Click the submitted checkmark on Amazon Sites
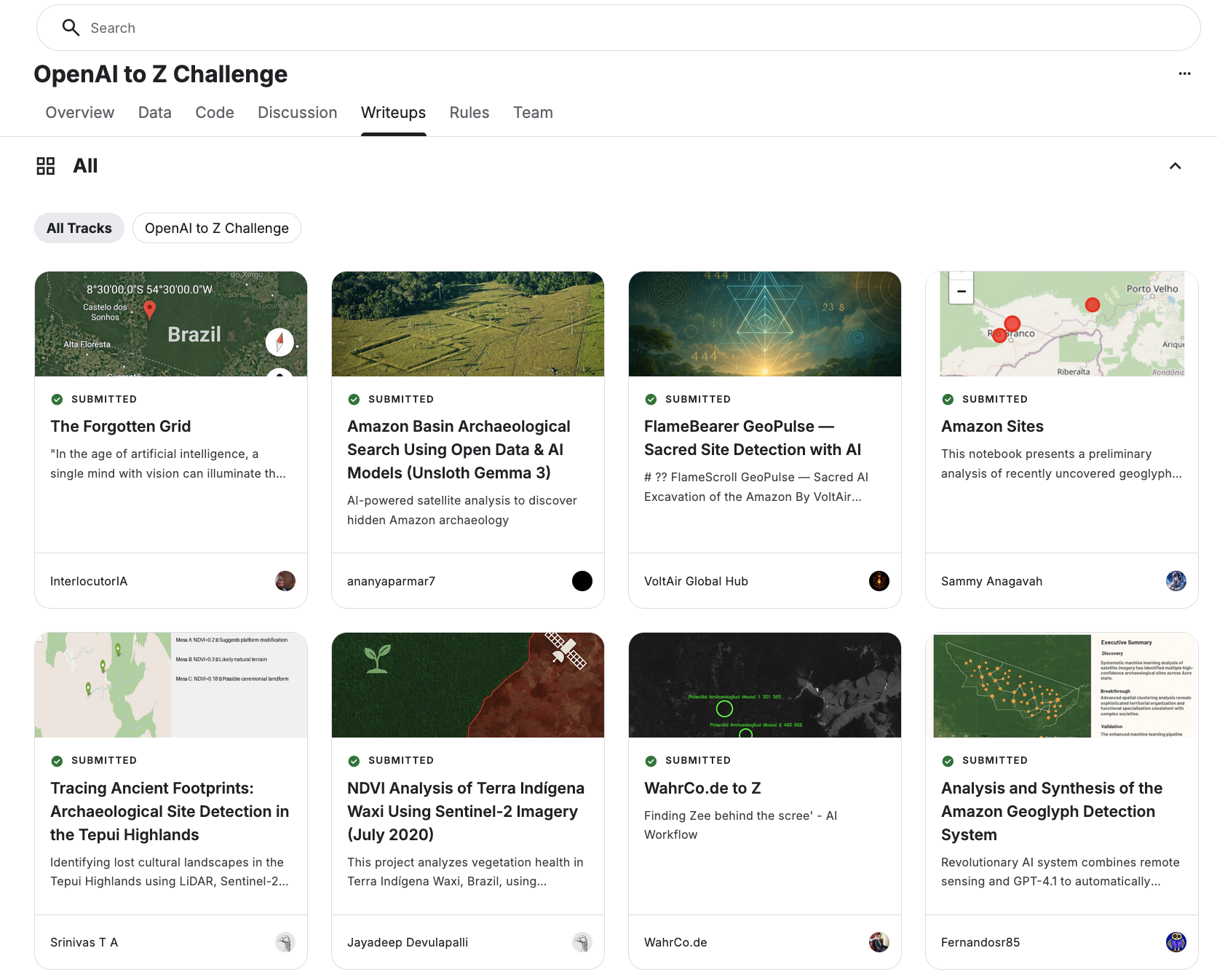Image resolution: width=1217 pixels, height=980 pixels. tap(948, 399)
